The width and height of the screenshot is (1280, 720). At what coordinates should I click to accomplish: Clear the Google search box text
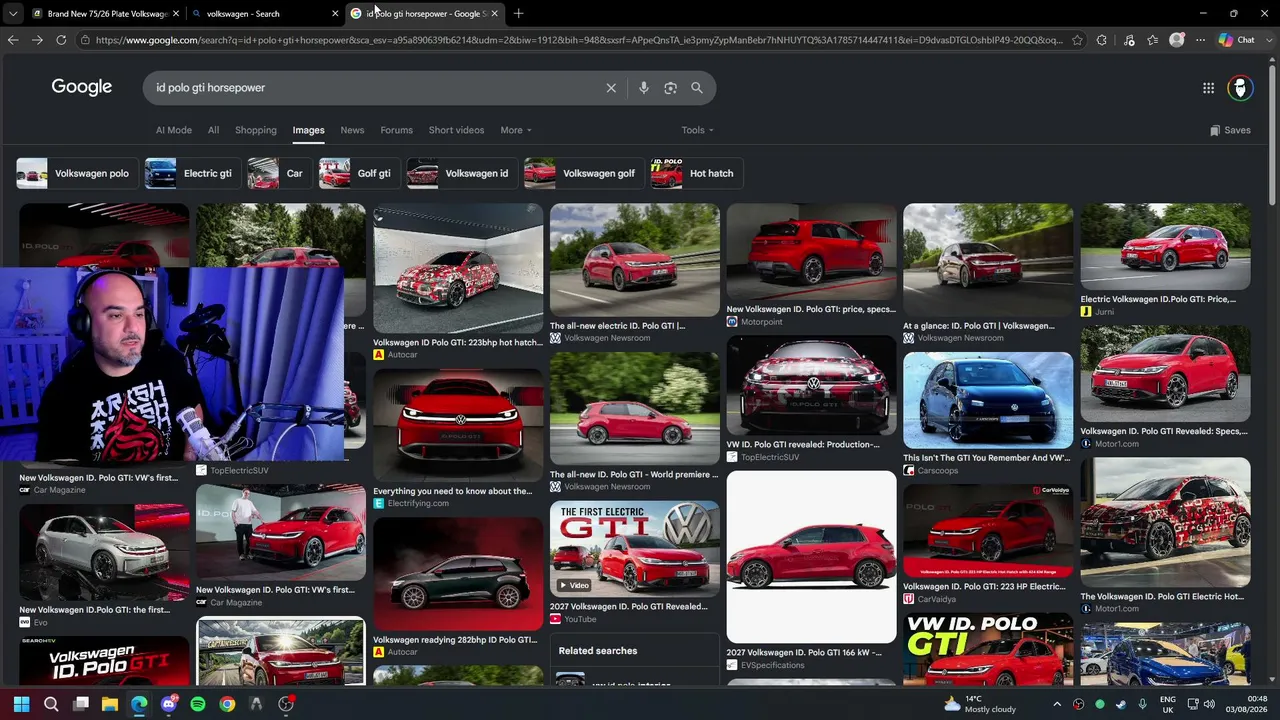tap(611, 88)
